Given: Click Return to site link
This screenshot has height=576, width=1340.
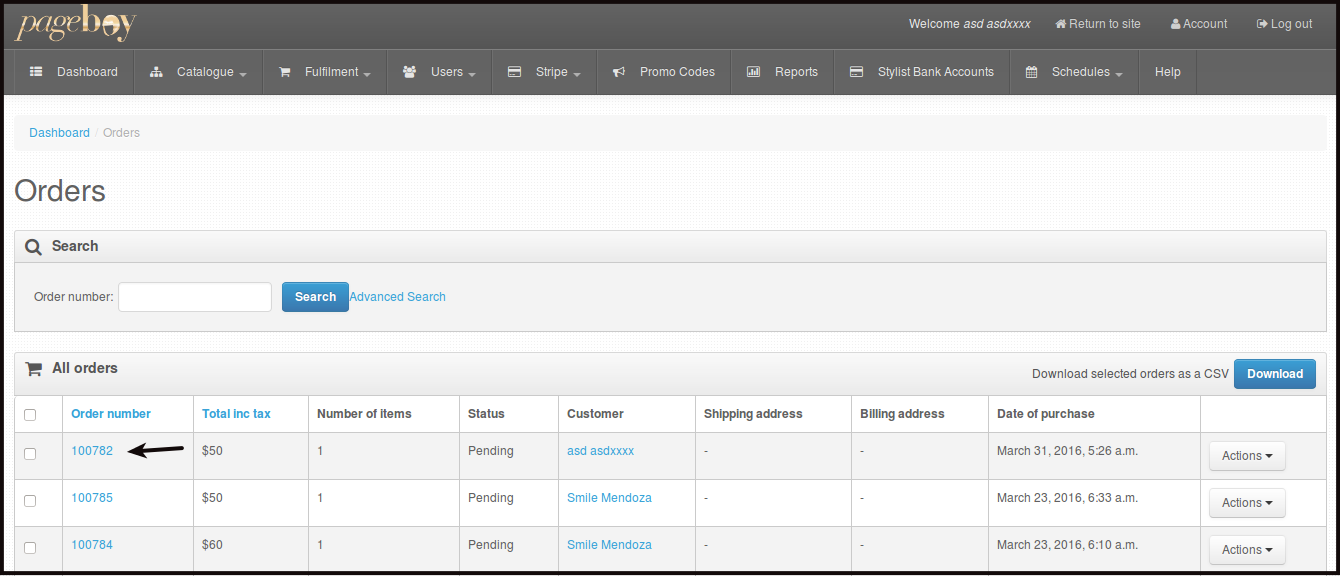Looking at the screenshot, I should point(1098,24).
